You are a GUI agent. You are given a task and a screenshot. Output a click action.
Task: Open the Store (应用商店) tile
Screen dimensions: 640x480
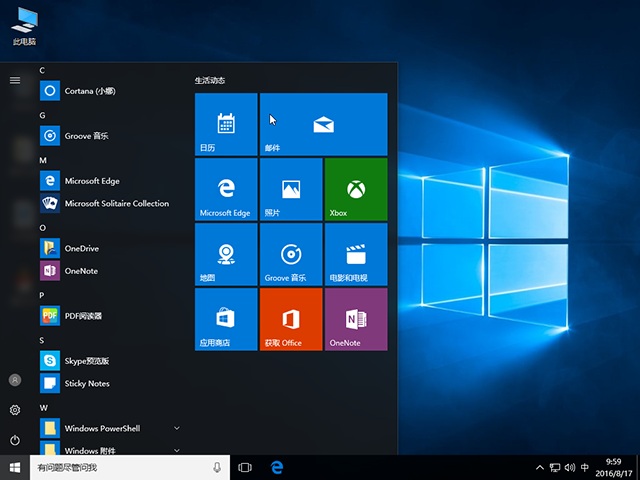pyautogui.click(x=226, y=319)
